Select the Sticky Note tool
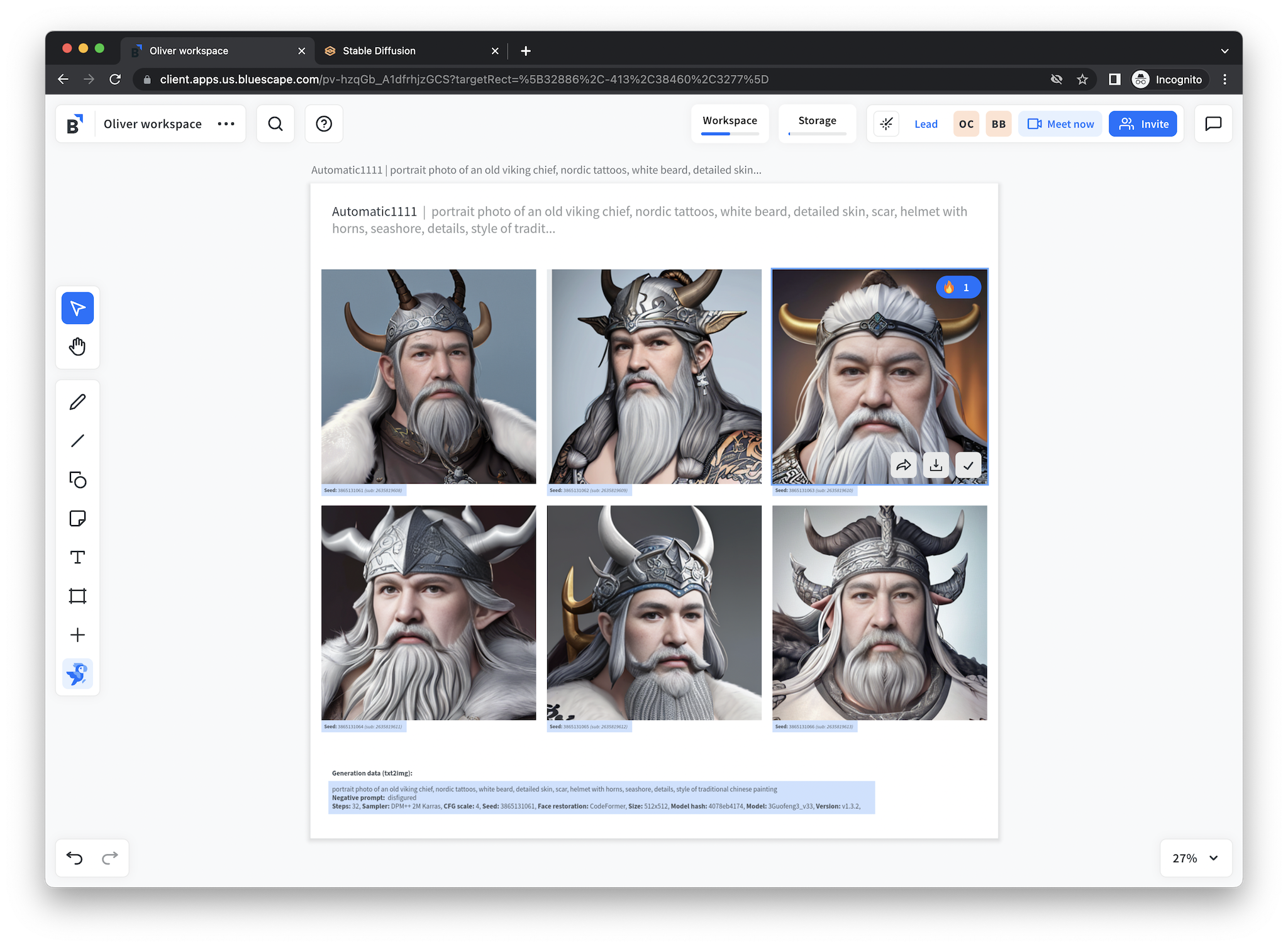1288x947 pixels. [77, 519]
